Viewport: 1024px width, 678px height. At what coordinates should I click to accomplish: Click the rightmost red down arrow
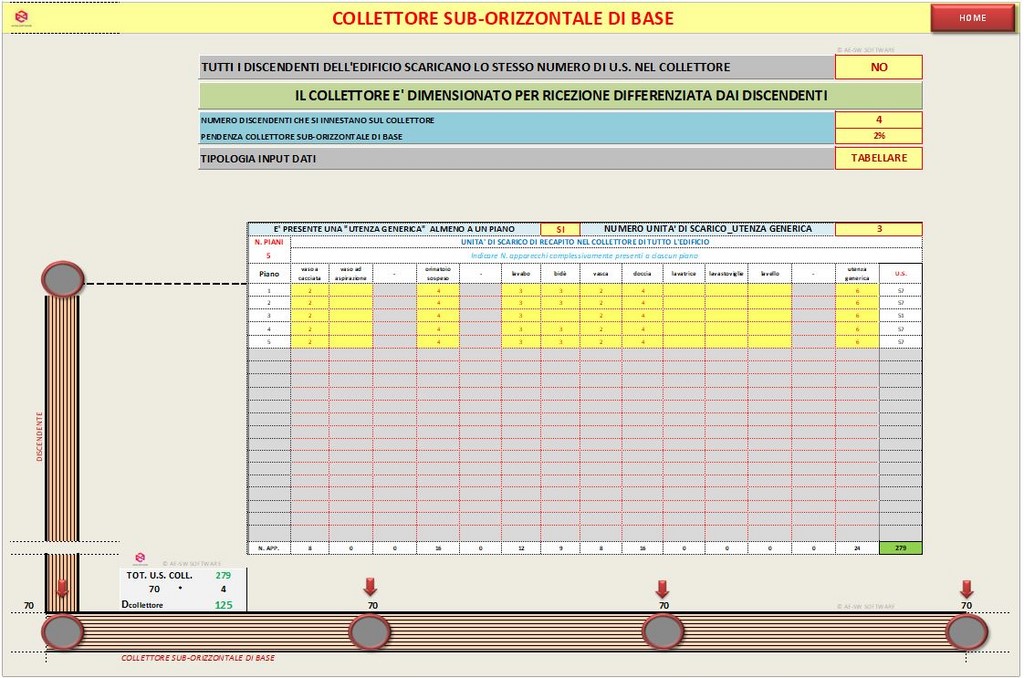point(966,587)
